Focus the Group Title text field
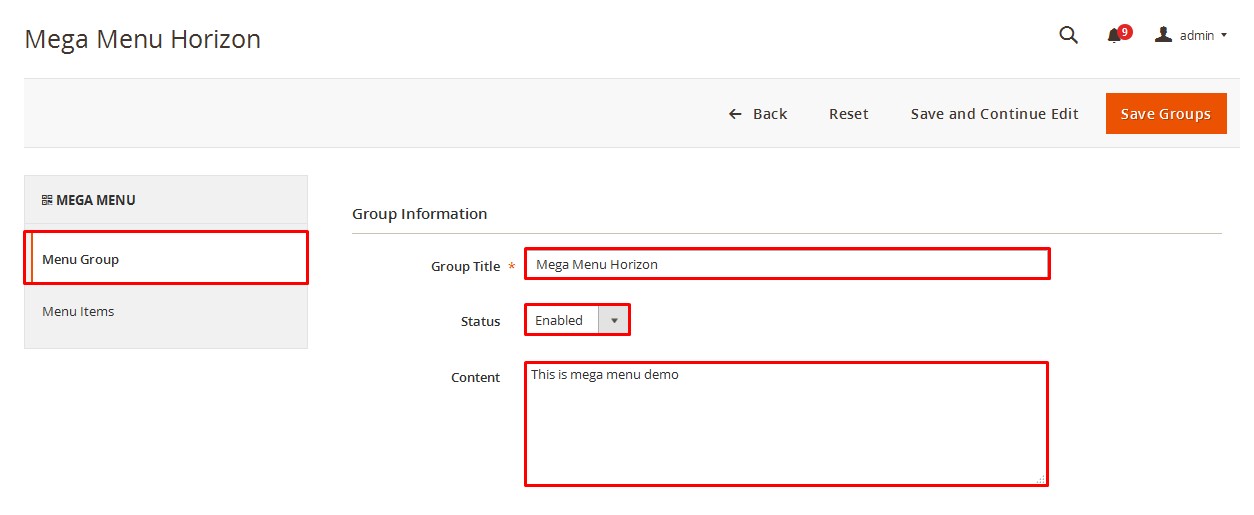 [x=786, y=264]
